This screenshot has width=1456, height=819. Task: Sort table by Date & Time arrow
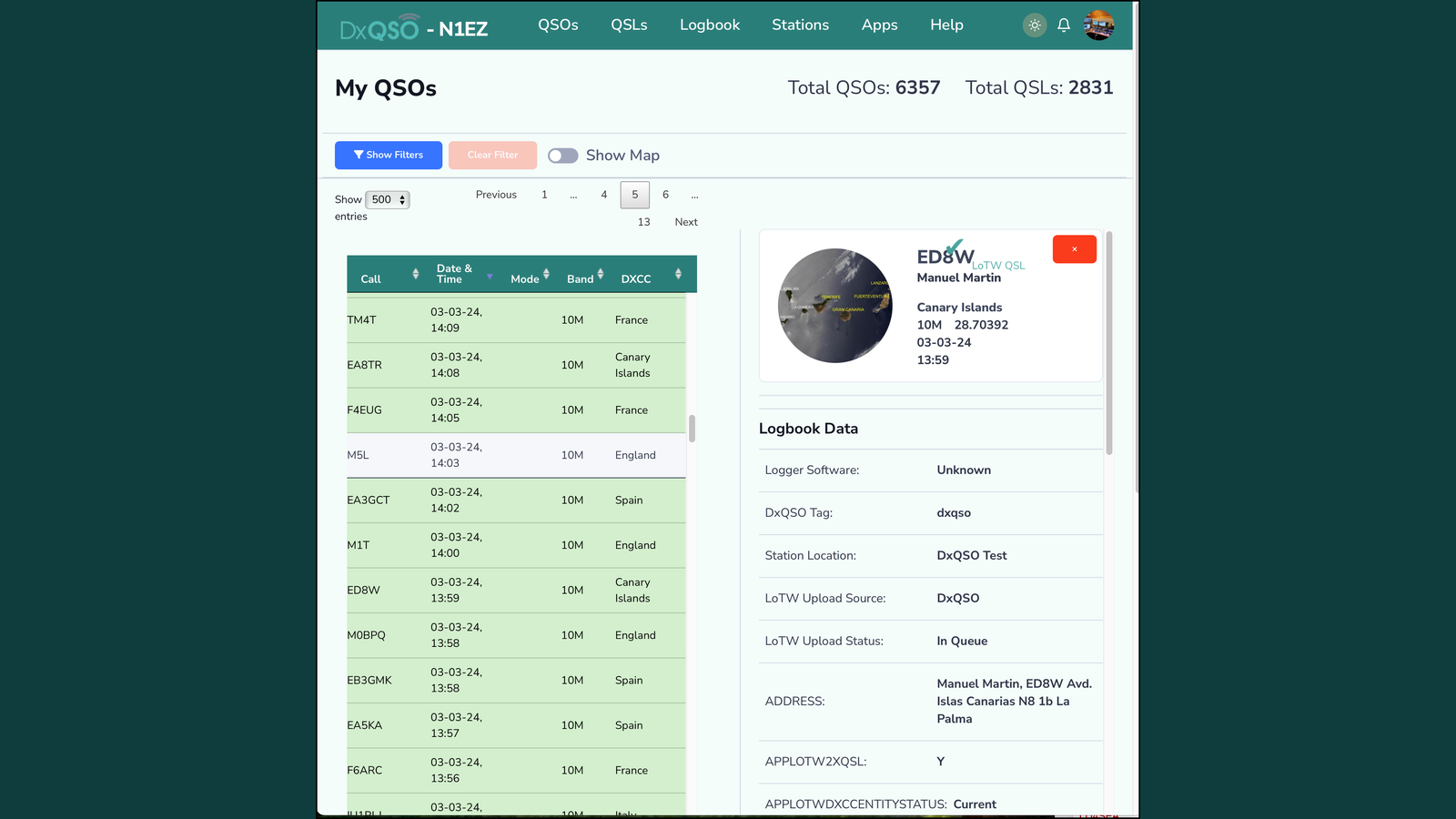click(x=490, y=276)
